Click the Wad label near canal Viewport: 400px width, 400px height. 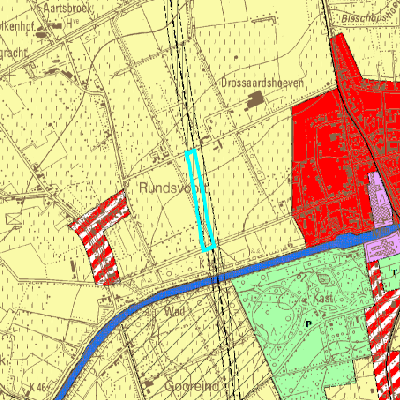[175, 312]
